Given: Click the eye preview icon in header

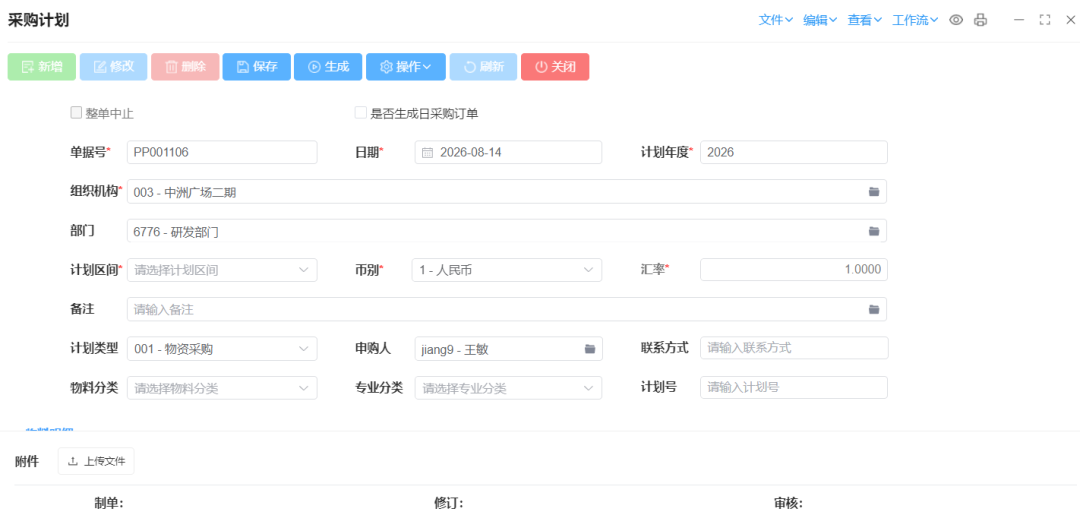Looking at the screenshot, I should [955, 20].
